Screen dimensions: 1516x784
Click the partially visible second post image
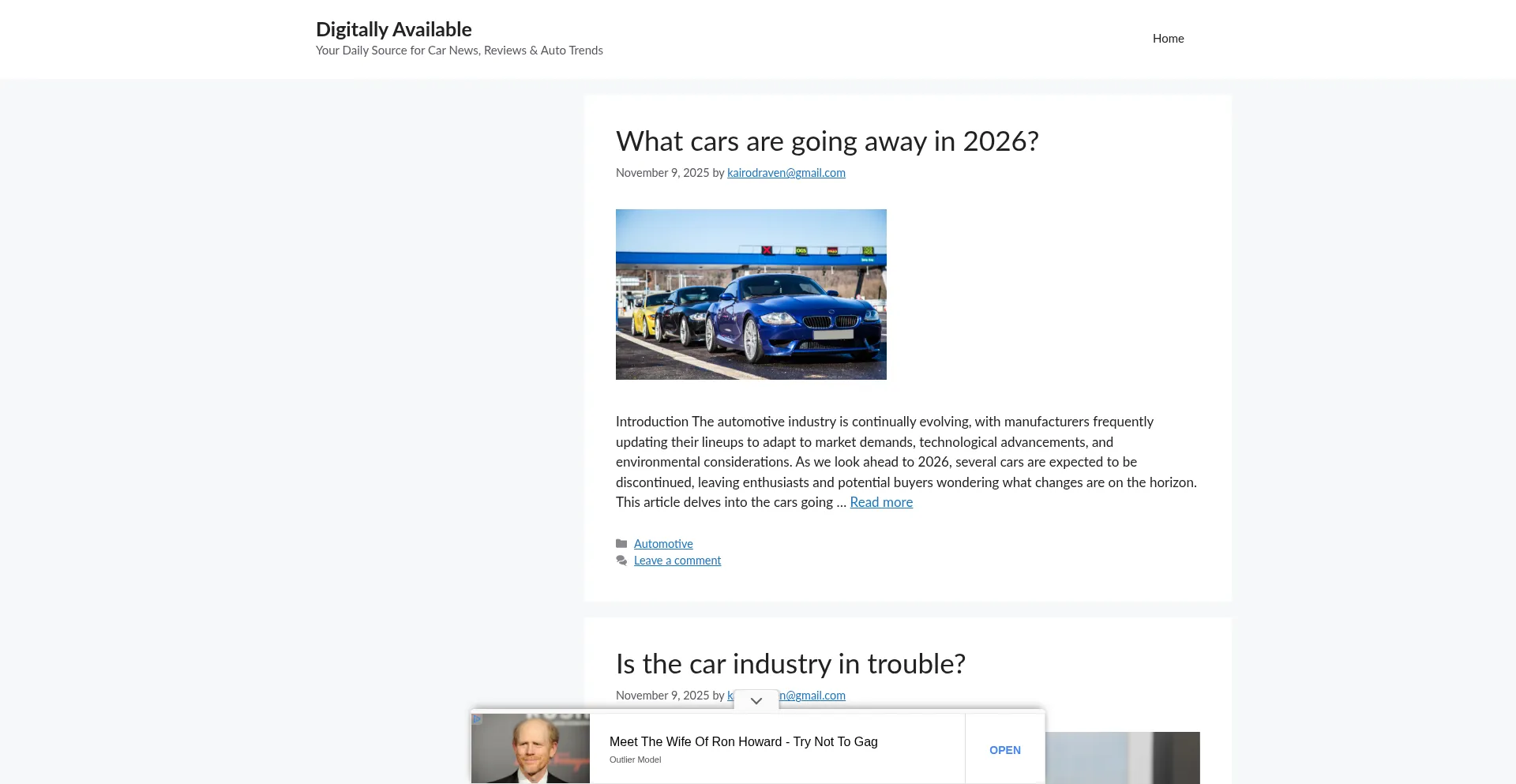pyautogui.click(x=1121, y=758)
